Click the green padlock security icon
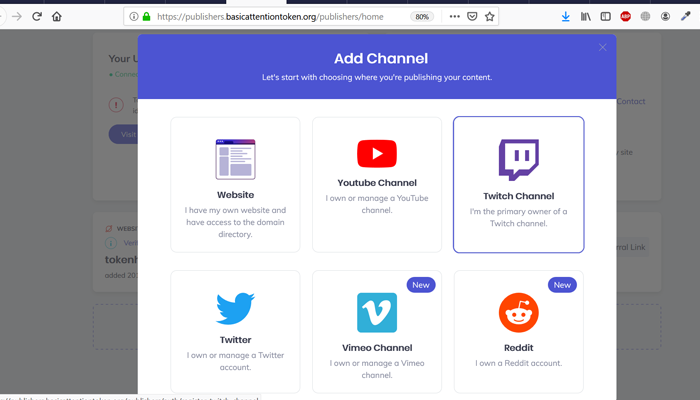Viewport: 700px width, 400px height. [146, 17]
